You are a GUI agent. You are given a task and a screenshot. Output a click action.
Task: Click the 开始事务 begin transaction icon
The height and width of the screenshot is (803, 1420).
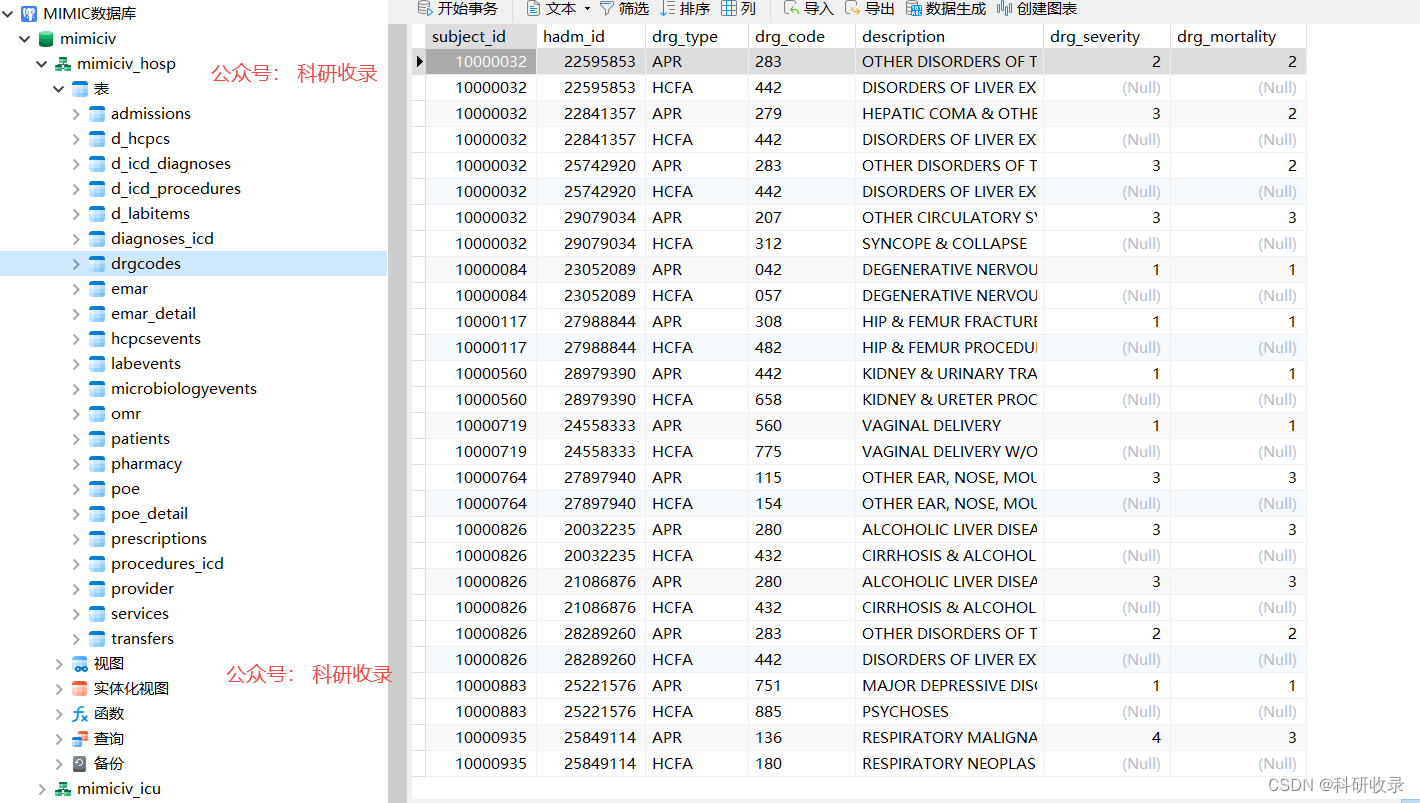(x=425, y=8)
